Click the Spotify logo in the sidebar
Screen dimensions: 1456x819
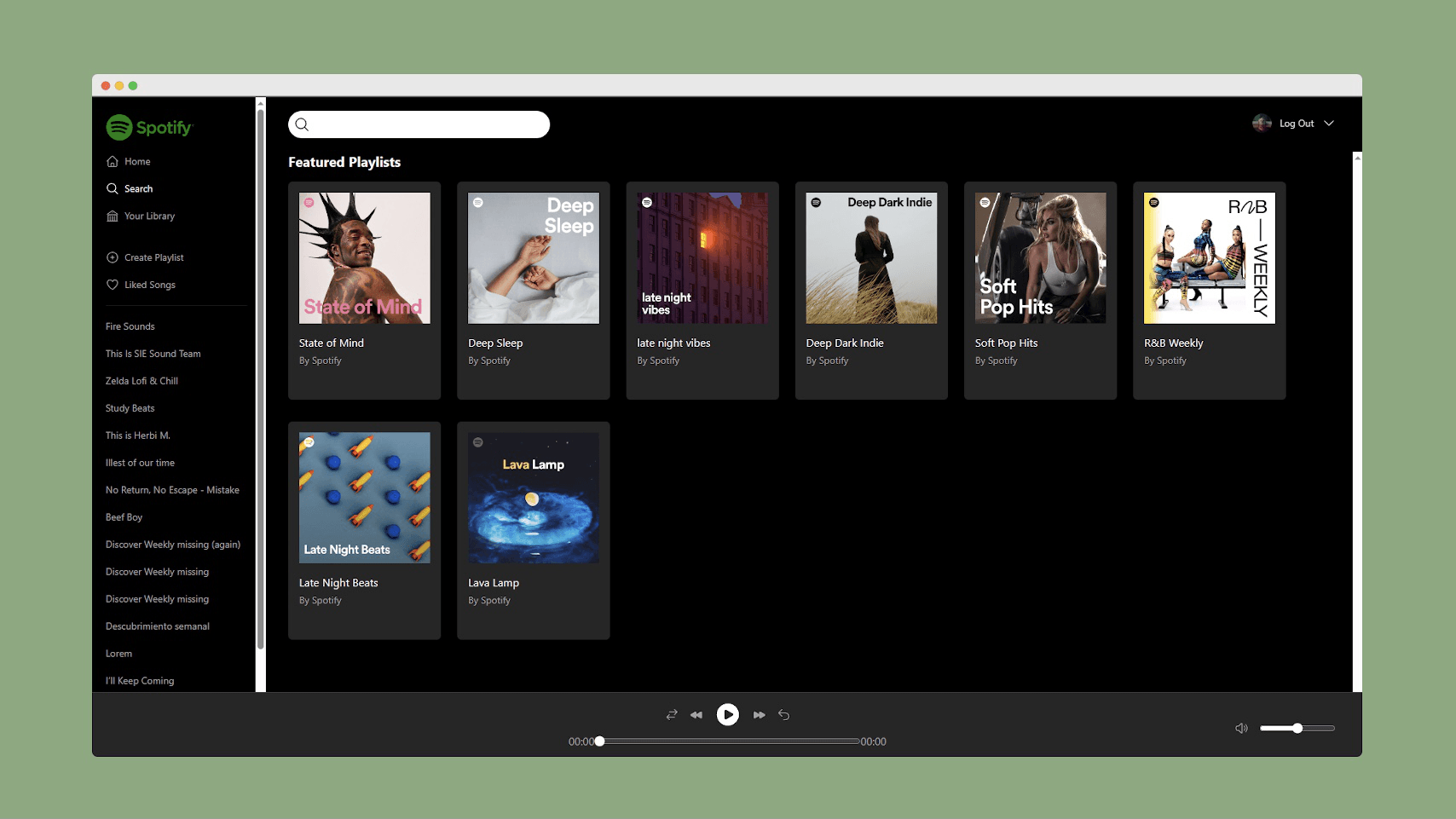pyautogui.click(x=149, y=127)
